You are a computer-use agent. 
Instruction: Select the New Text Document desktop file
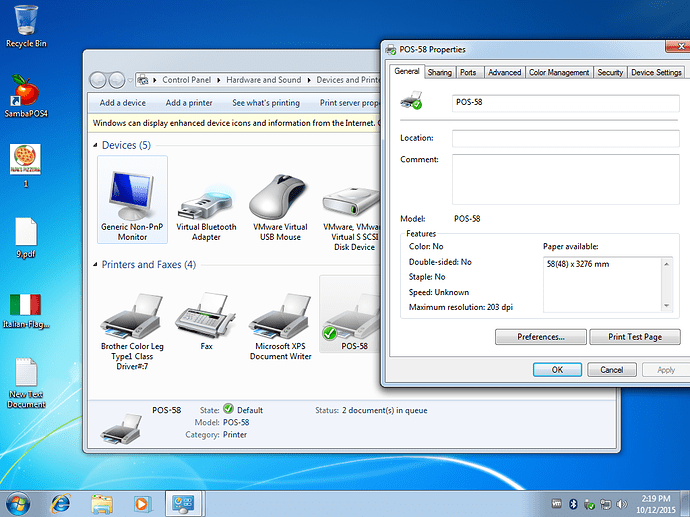coord(26,383)
